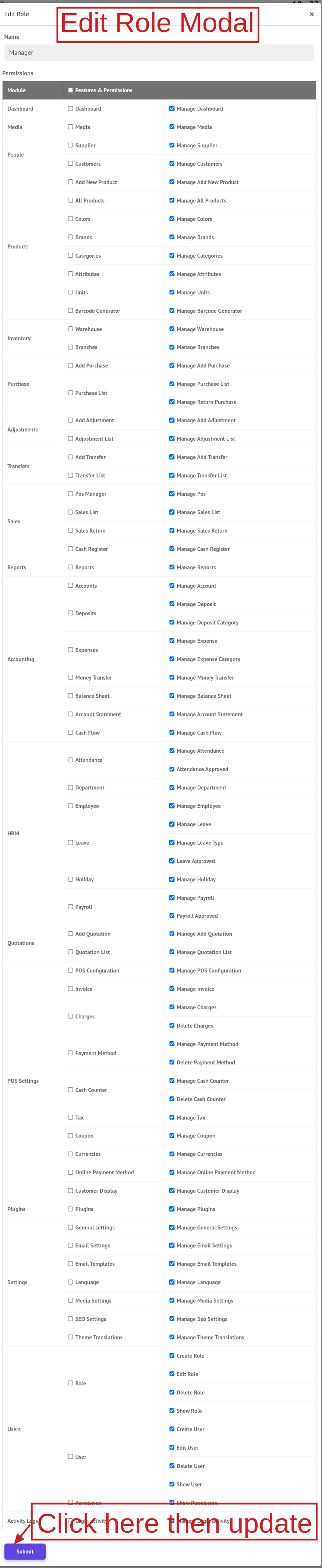This screenshot has width=322, height=1568.
Task: Toggle the Features & Permissions select-all checkbox
Action: (71, 90)
